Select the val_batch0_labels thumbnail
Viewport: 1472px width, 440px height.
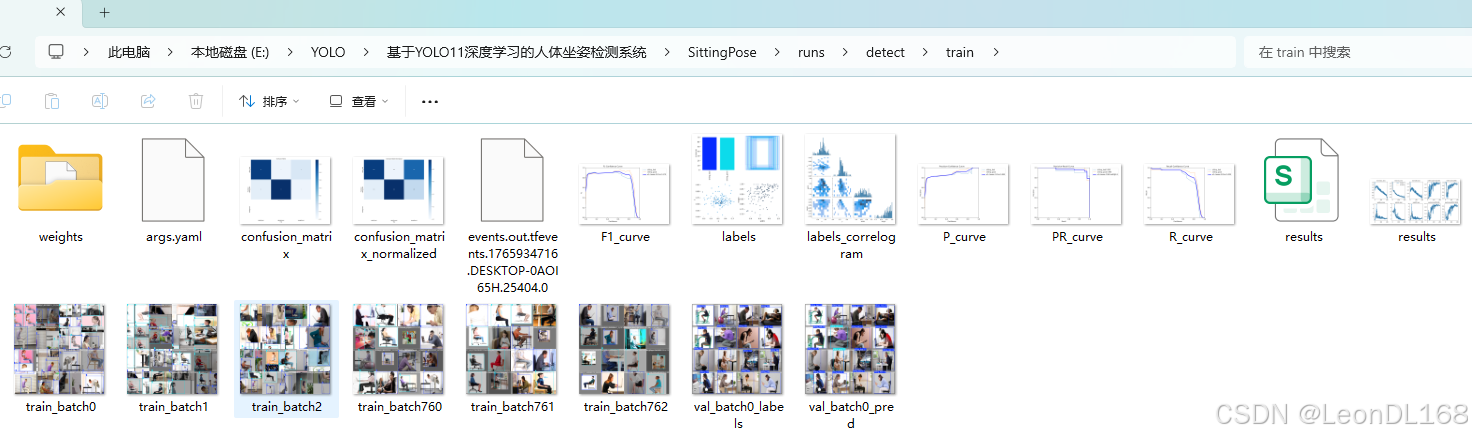coord(738,350)
